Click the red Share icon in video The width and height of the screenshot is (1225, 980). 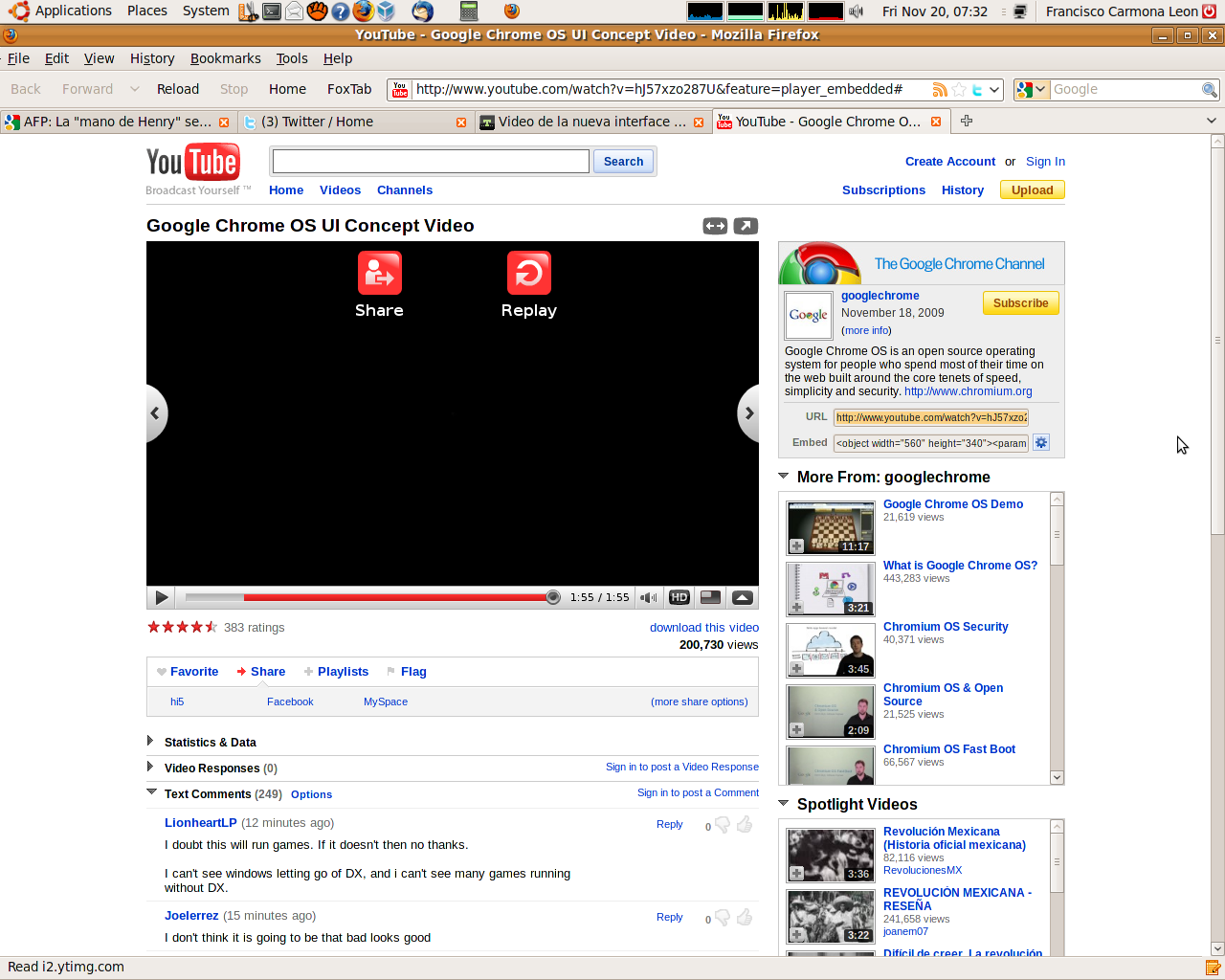point(379,274)
